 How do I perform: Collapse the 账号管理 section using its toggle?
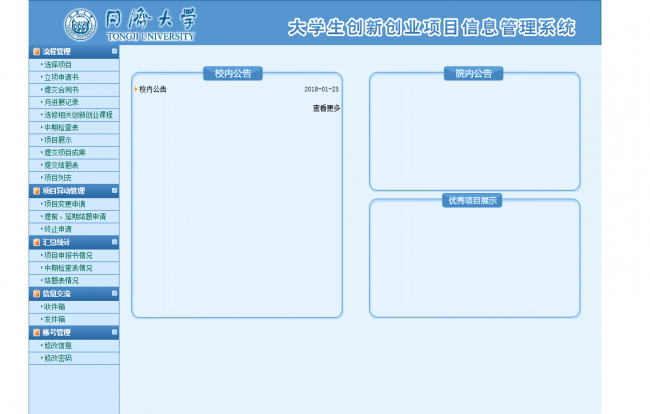click(x=113, y=332)
